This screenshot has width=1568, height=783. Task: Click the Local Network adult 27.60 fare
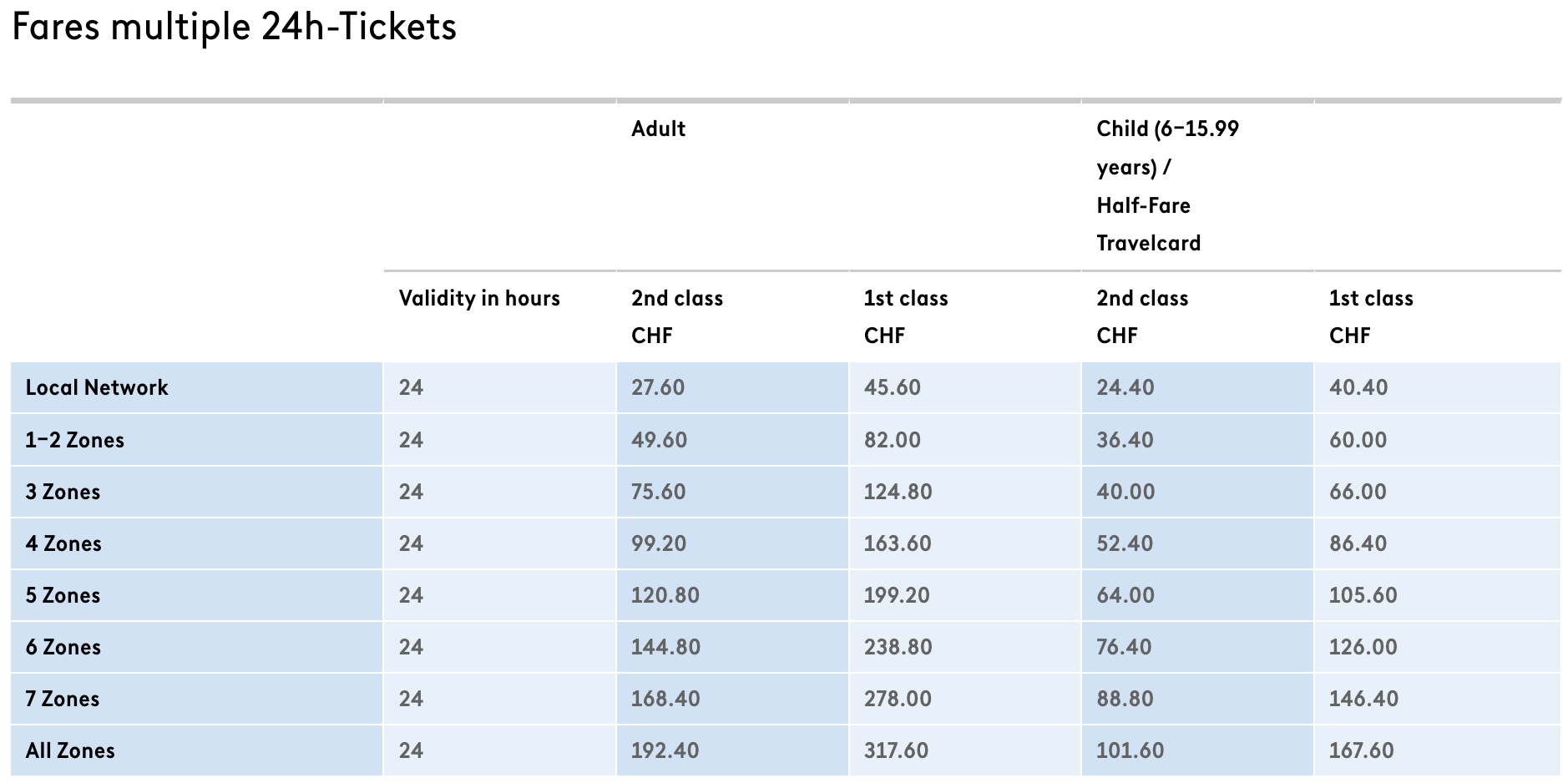coord(658,387)
